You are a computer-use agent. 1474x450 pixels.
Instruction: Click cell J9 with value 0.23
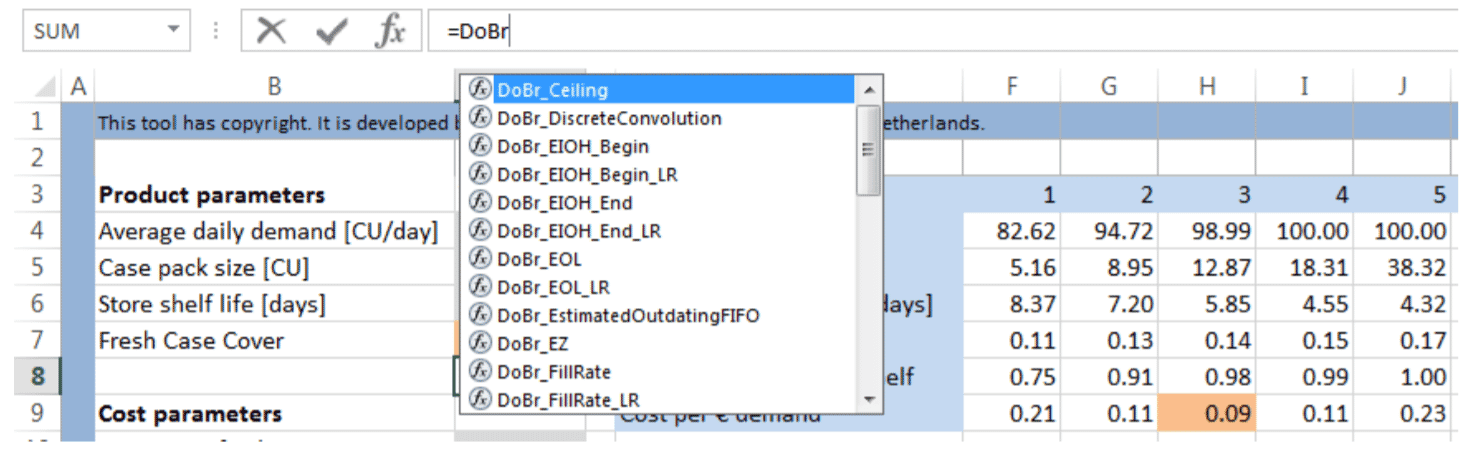click(1402, 414)
